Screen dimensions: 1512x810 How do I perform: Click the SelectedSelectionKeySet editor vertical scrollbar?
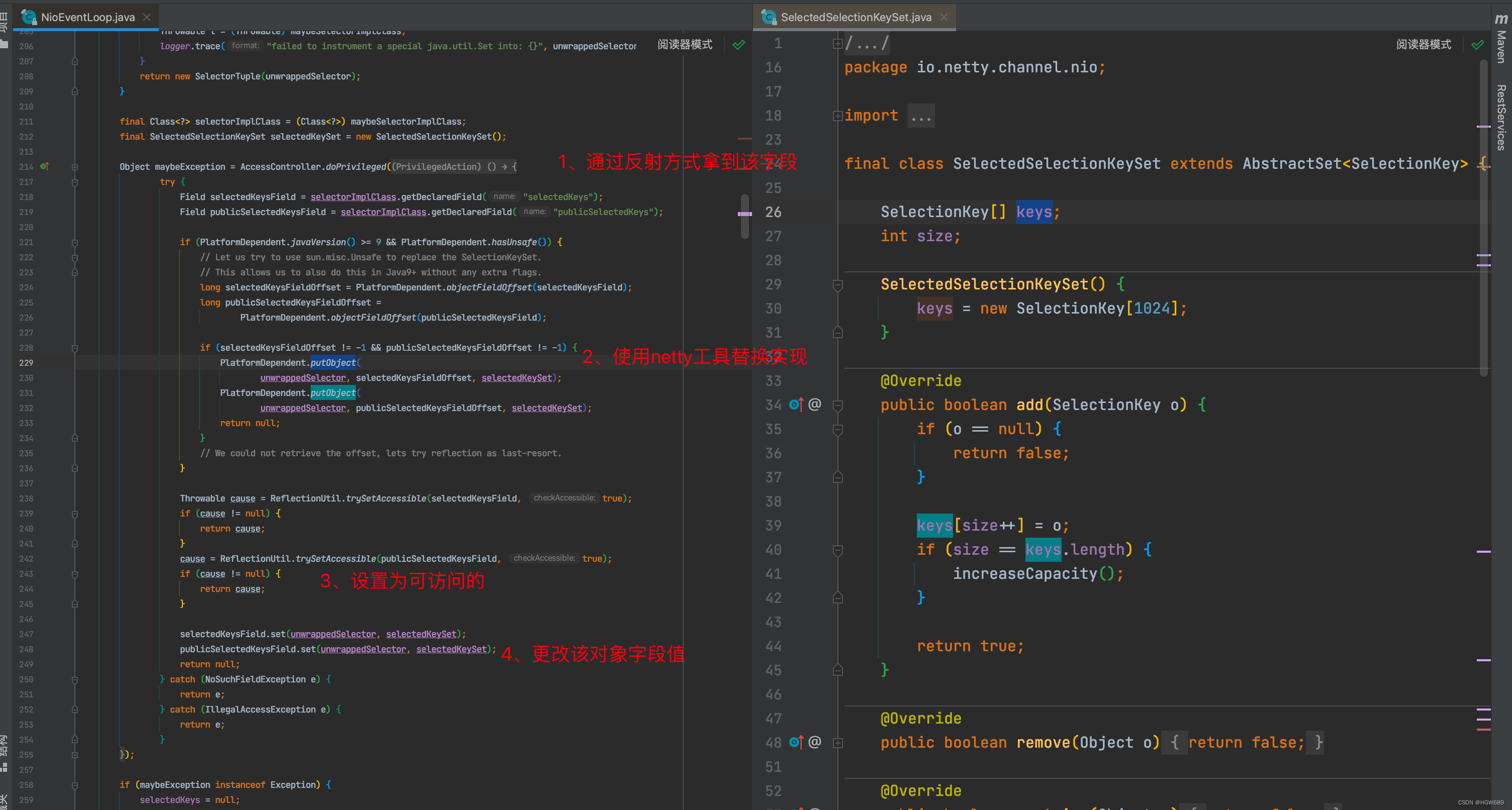(x=1484, y=217)
